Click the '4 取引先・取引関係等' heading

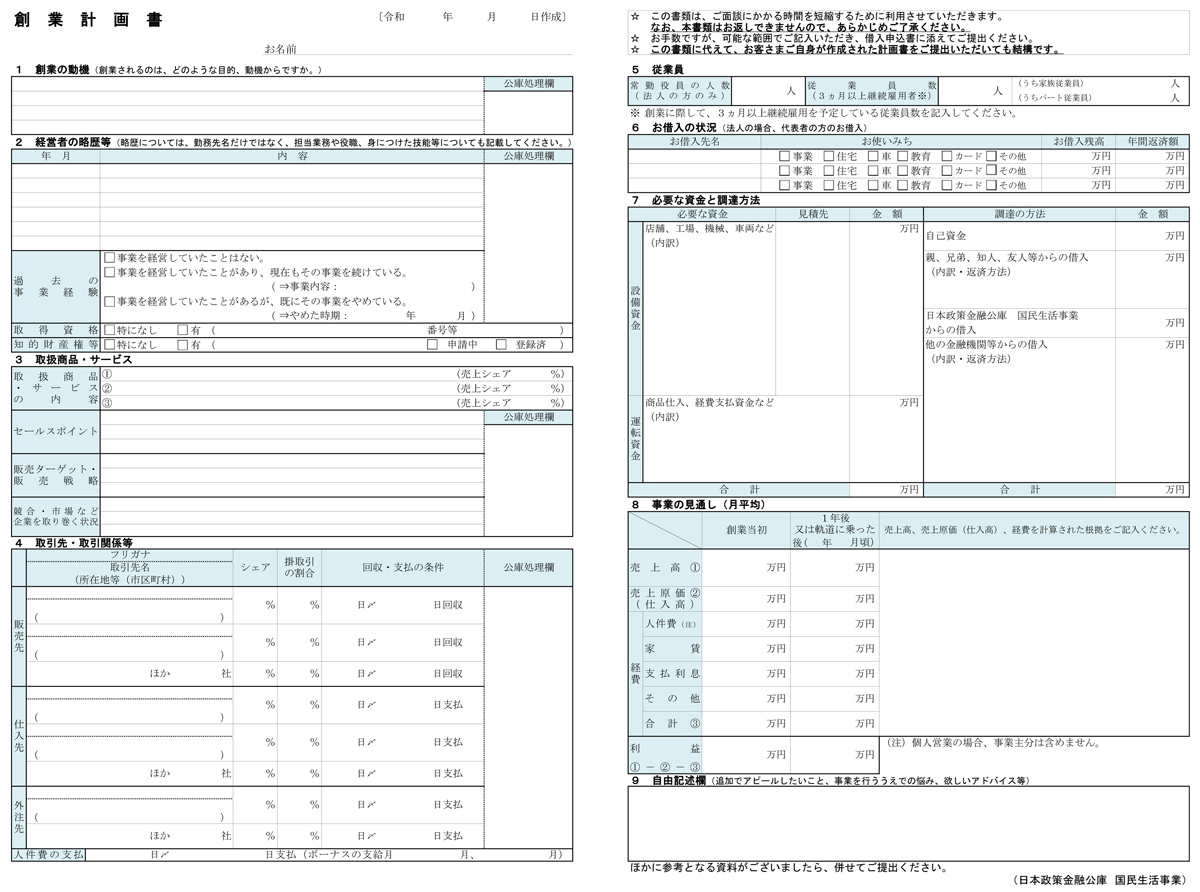(x=74, y=543)
